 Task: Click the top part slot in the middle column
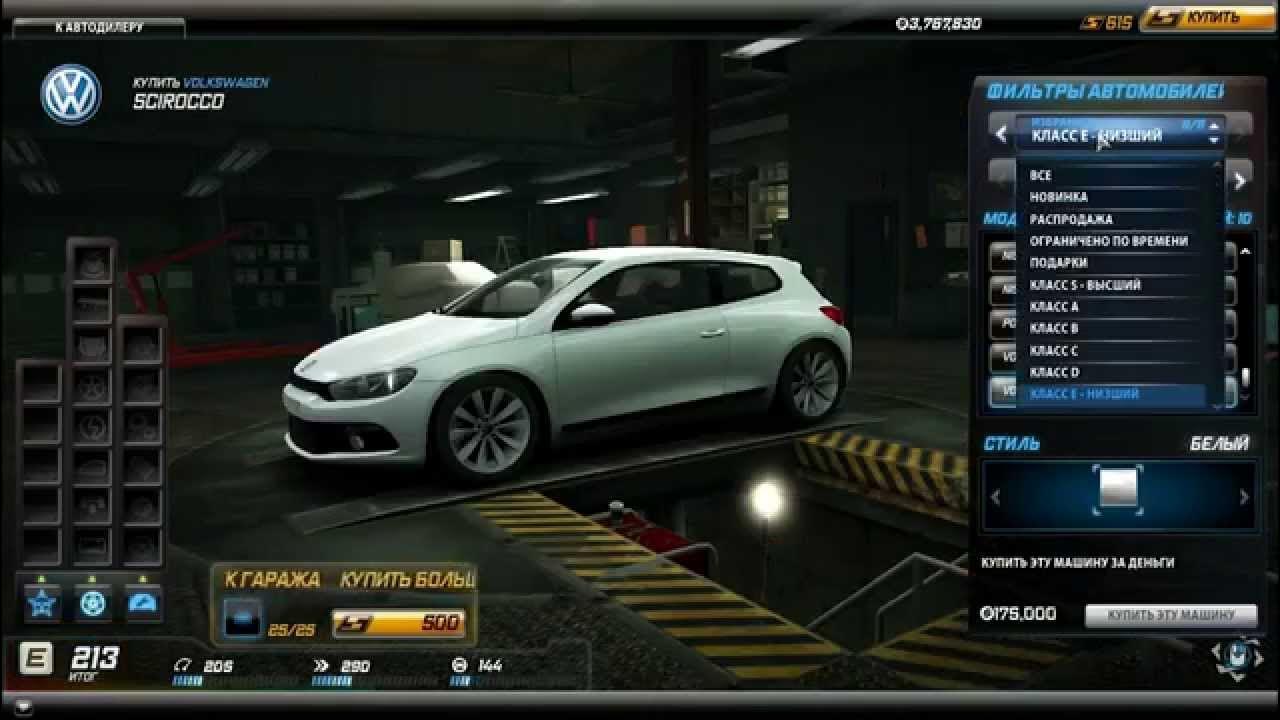pyautogui.click(x=92, y=263)
